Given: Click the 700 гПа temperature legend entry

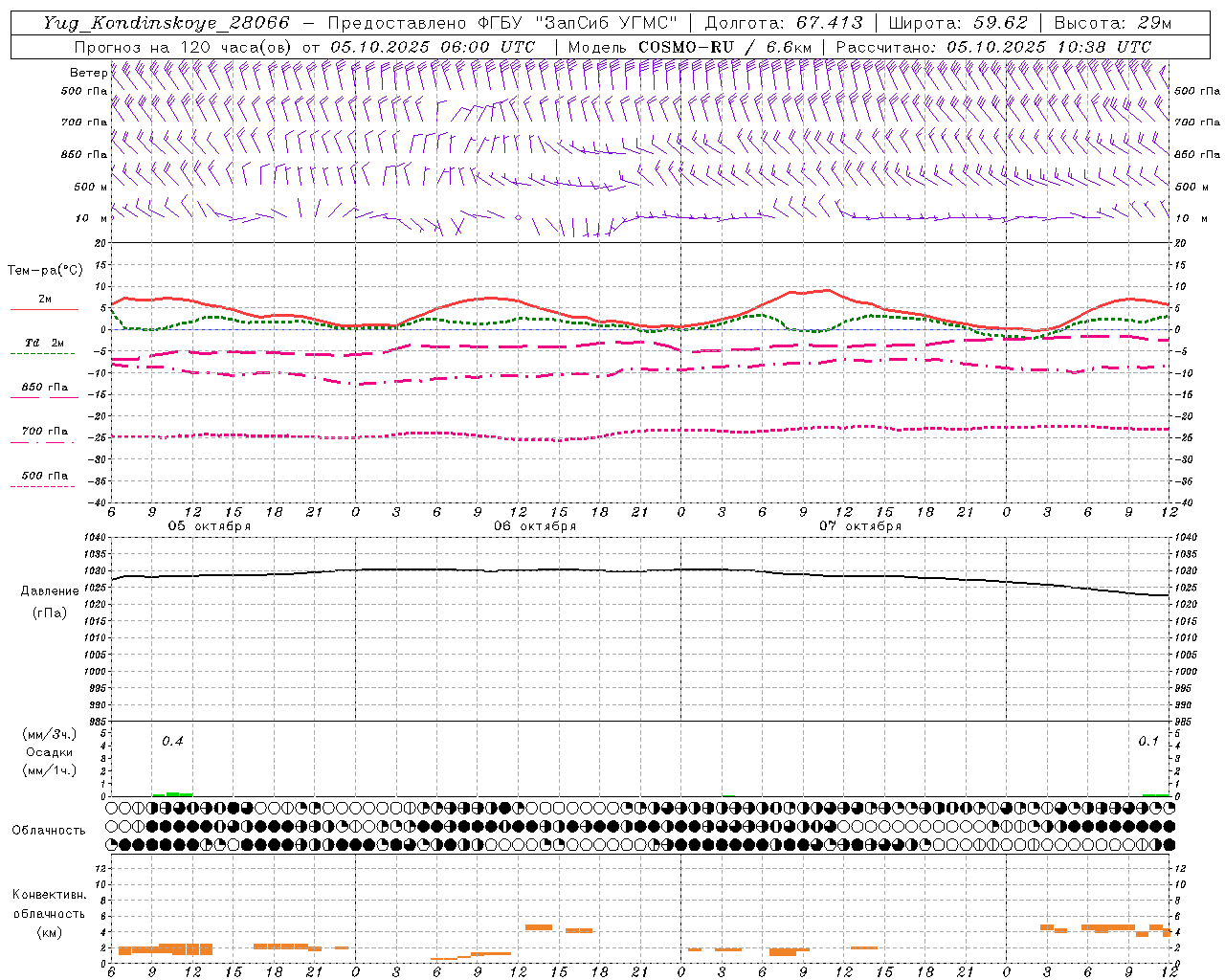Looking at the screenshot, I should (44, 434).
